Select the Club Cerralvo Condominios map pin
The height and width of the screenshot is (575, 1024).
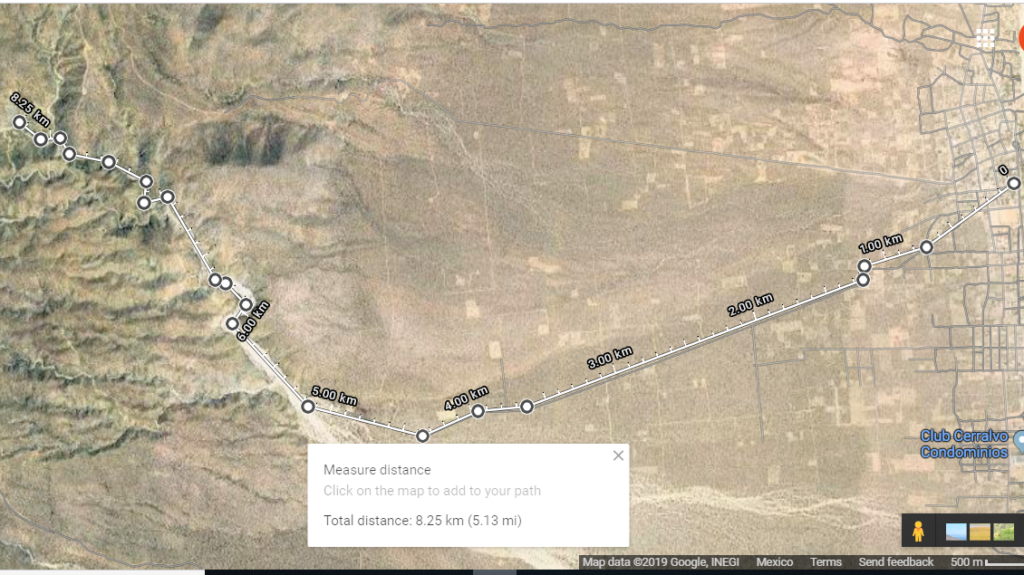[x=1019, y=440]
